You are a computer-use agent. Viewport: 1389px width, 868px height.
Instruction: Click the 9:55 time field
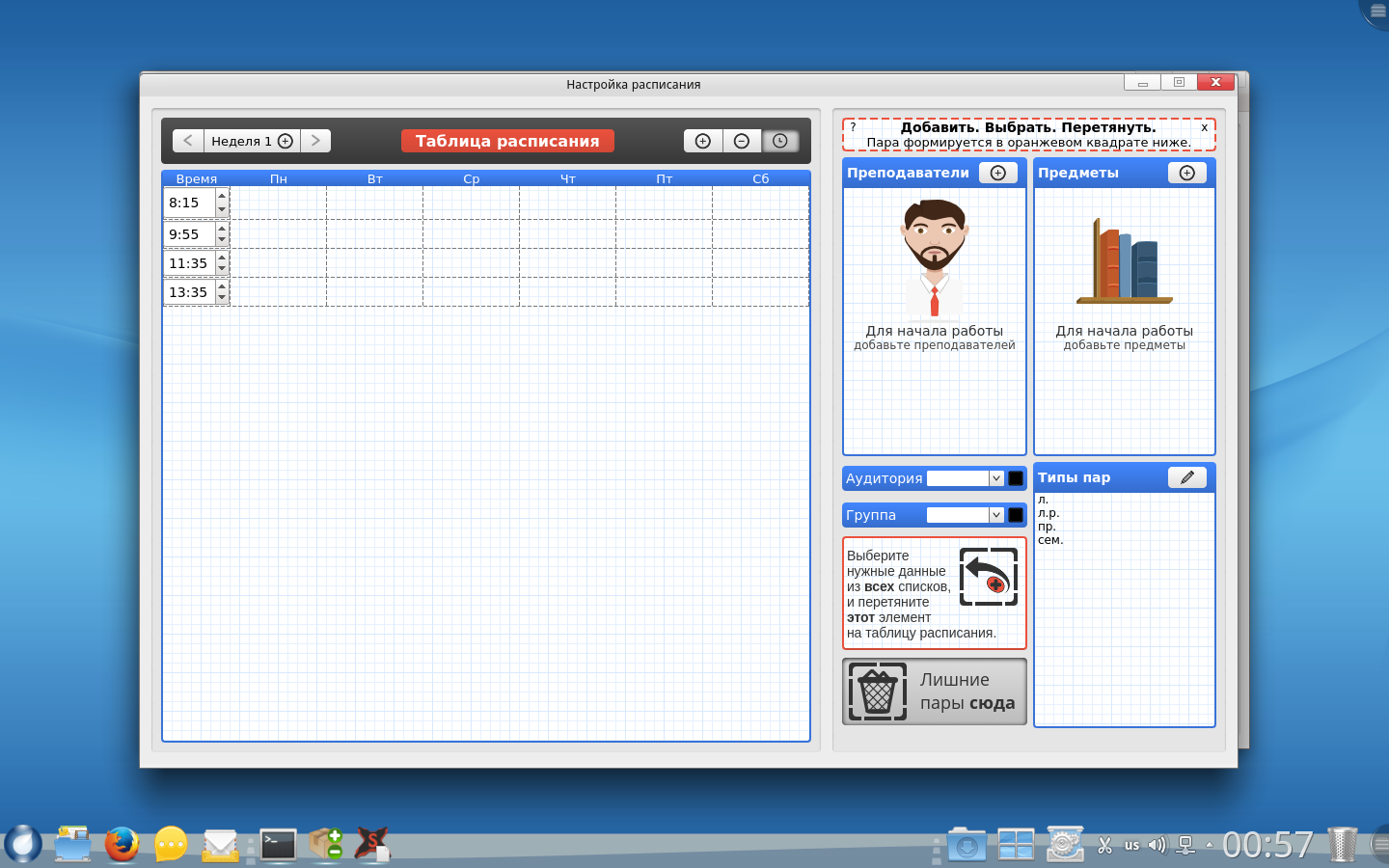(190, 234)
